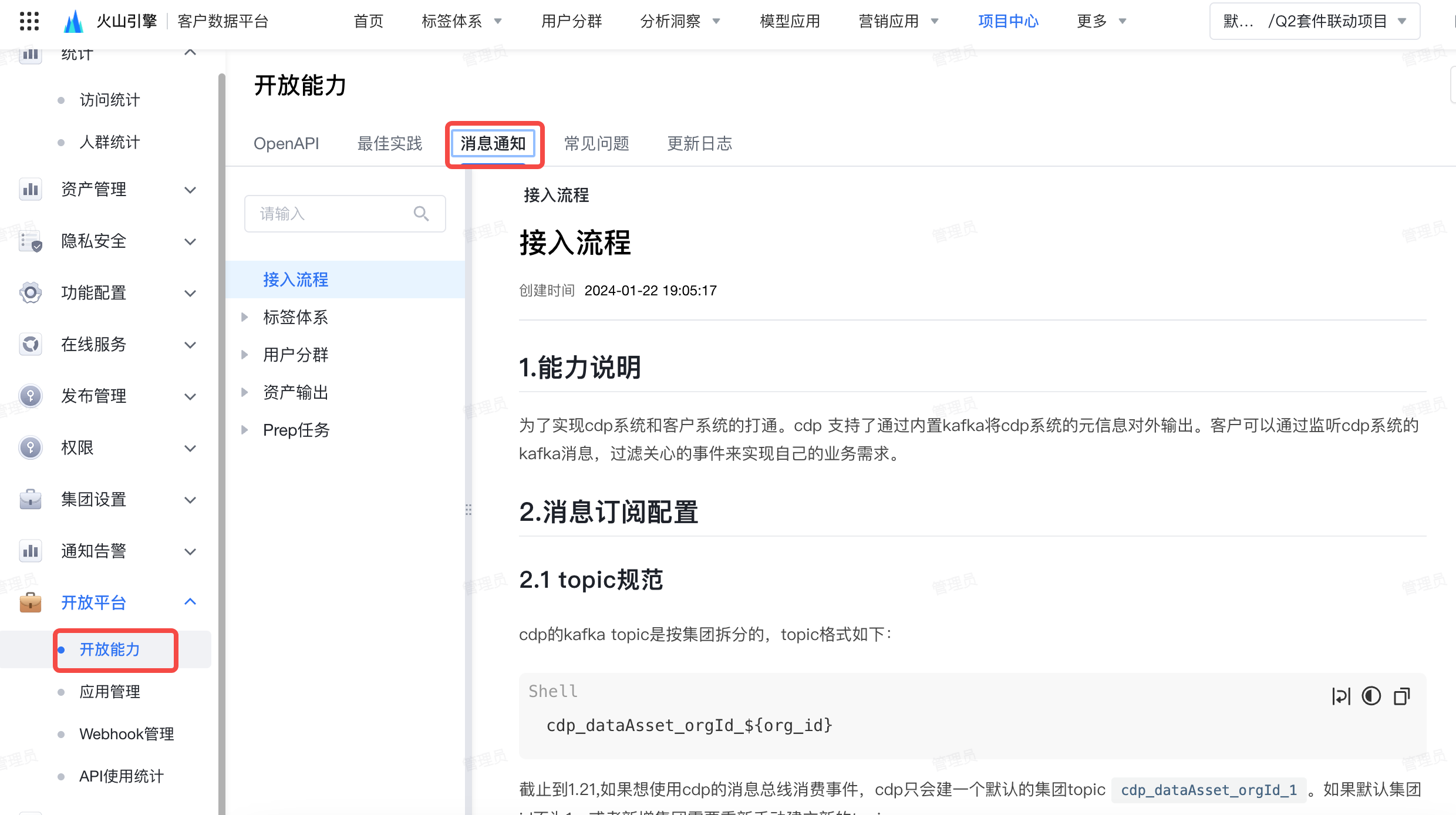1456x815 pixels.
Task: Open 用户分群 in top navigation
Action: click(571, 21)
